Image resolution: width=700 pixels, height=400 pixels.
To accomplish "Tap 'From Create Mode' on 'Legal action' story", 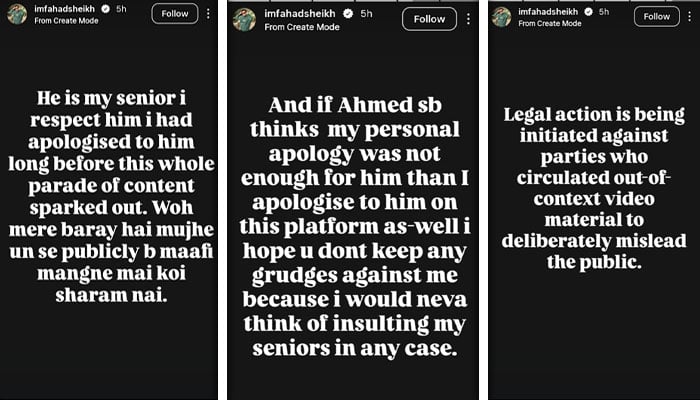I will coord(550,23).
